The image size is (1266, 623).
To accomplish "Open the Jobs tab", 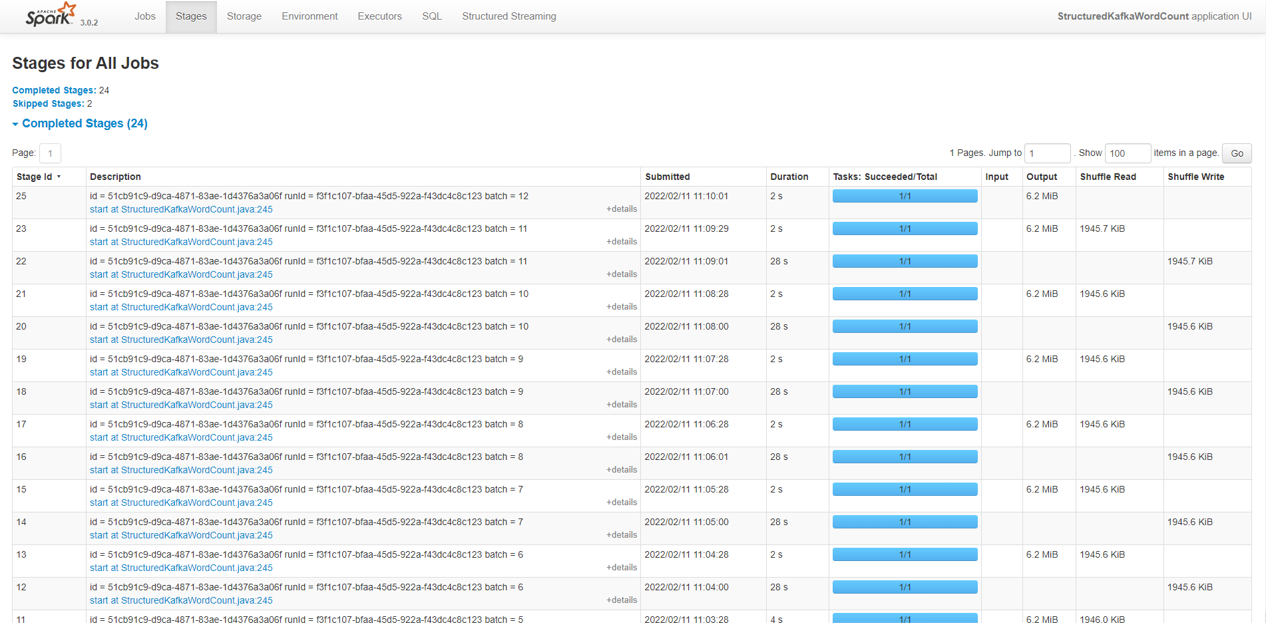I will tap(145, 16).
